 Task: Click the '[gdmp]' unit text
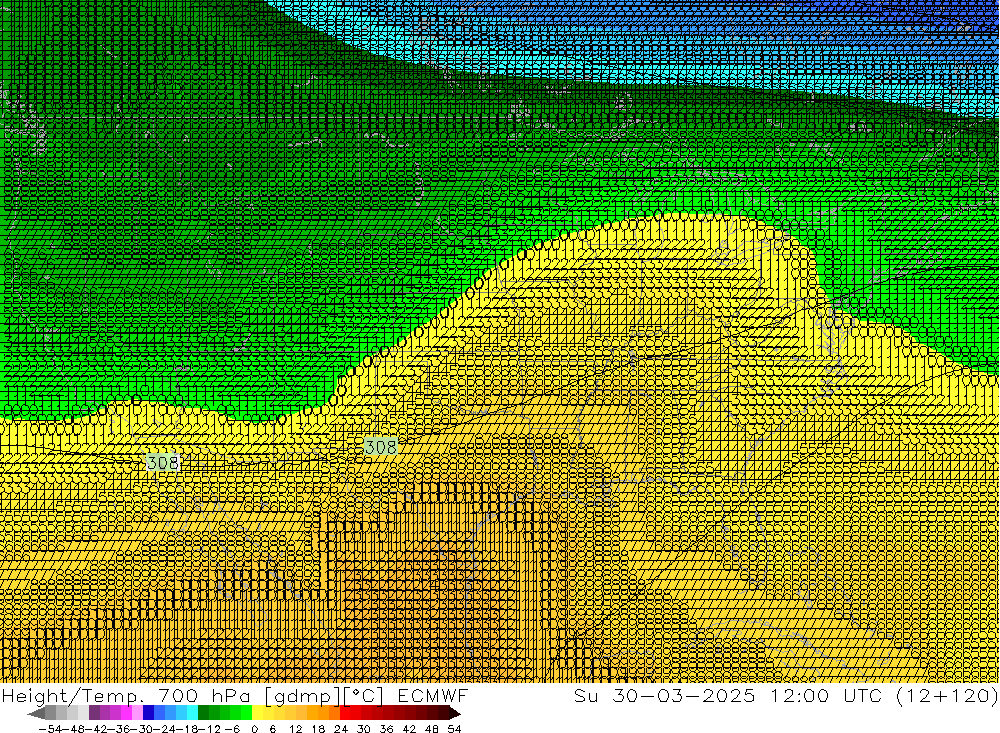point(302,695)
